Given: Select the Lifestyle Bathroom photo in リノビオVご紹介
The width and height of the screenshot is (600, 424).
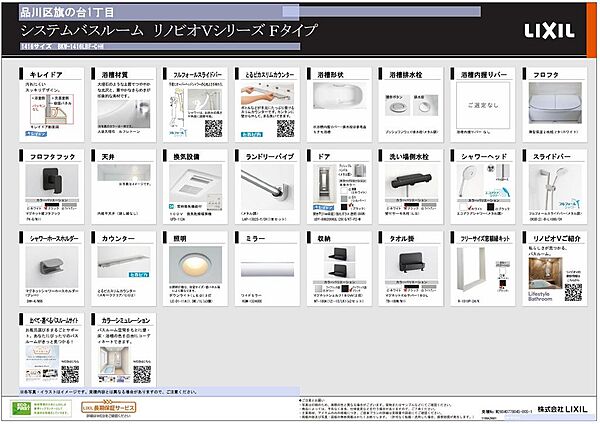Looking at the screenshot, I should (545, 273).
